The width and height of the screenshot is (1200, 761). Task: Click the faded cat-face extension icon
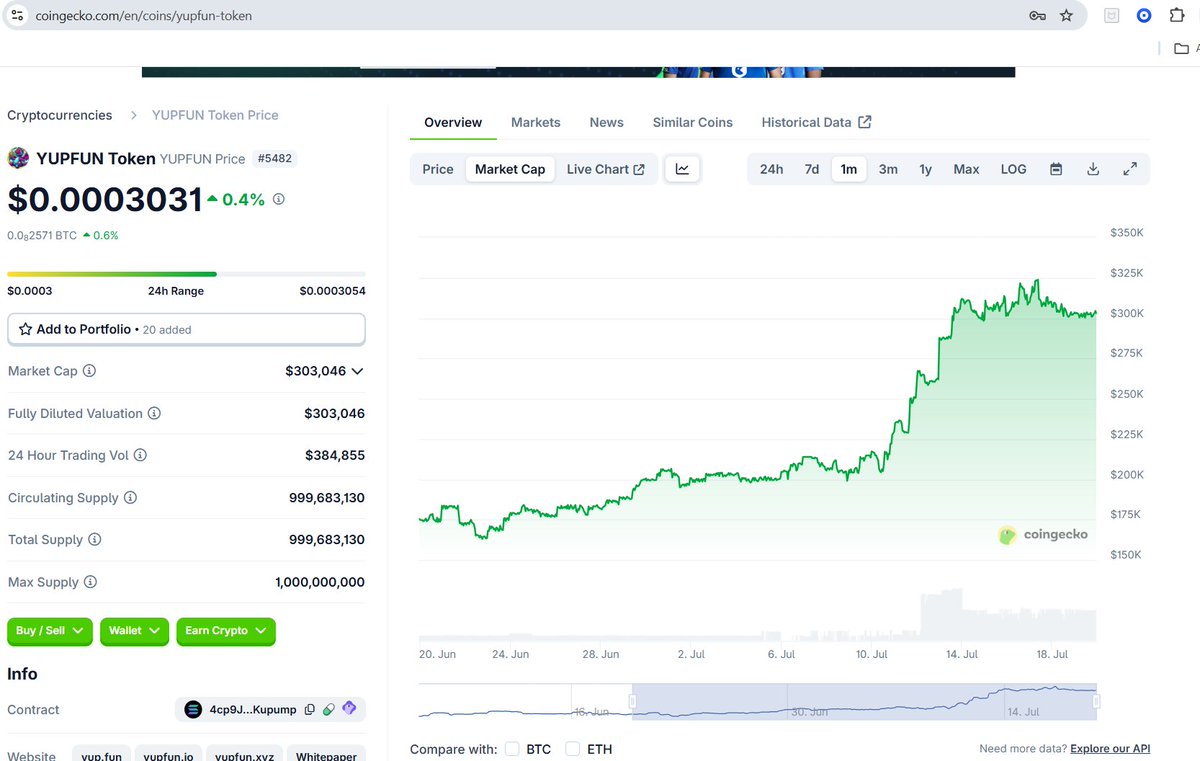tap(1111, 15)
